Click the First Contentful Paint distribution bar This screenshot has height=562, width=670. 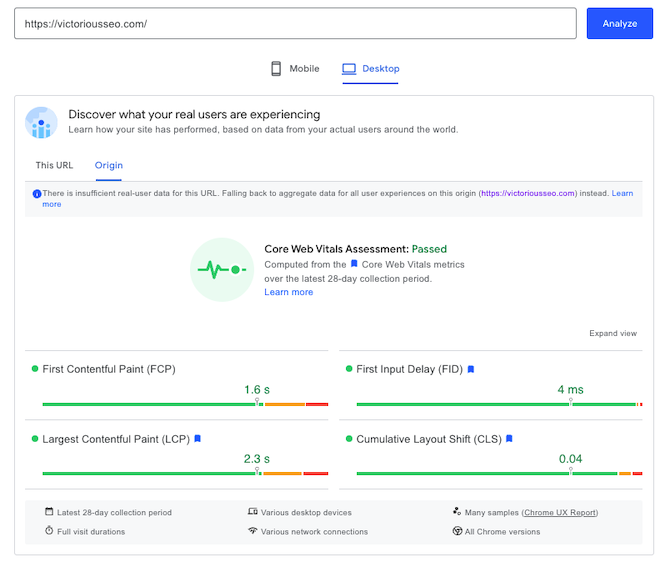pos(185,404)
